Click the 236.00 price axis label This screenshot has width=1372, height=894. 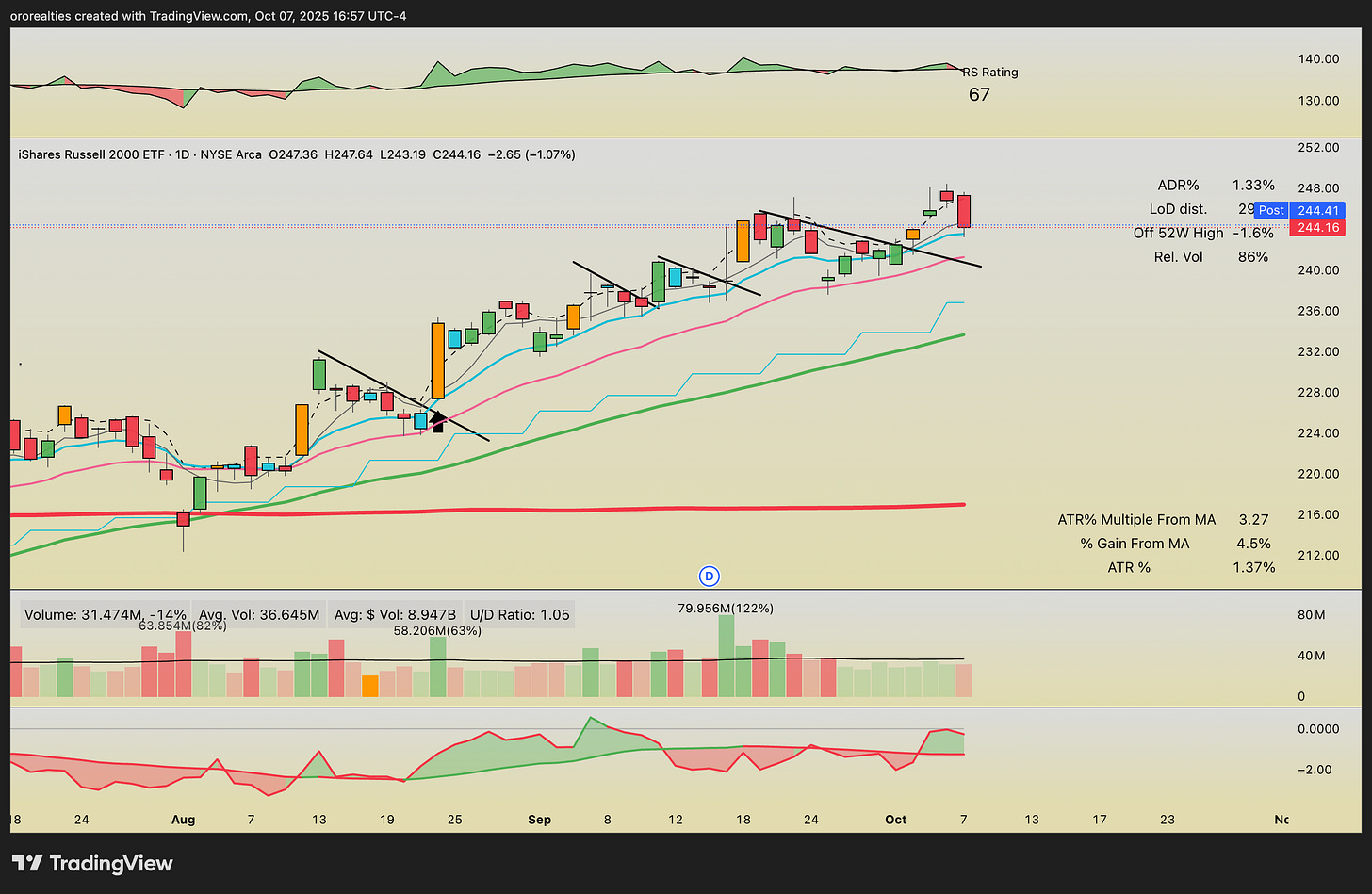1319,311
